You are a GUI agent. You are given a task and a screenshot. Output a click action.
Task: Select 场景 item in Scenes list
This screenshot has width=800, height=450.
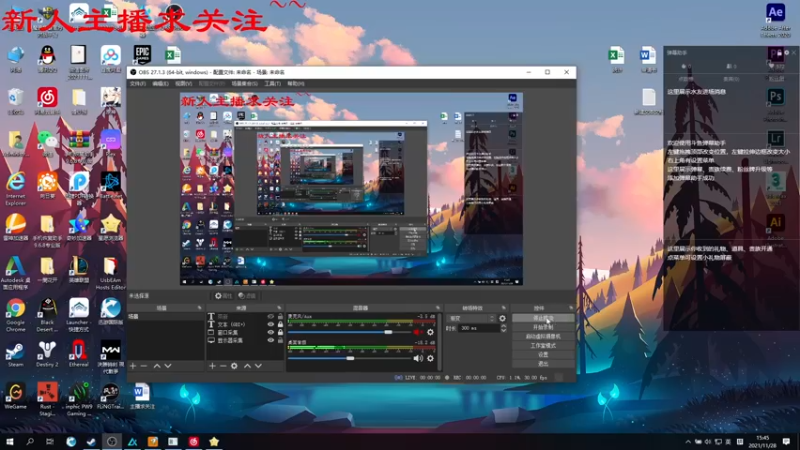coord(165,317)
